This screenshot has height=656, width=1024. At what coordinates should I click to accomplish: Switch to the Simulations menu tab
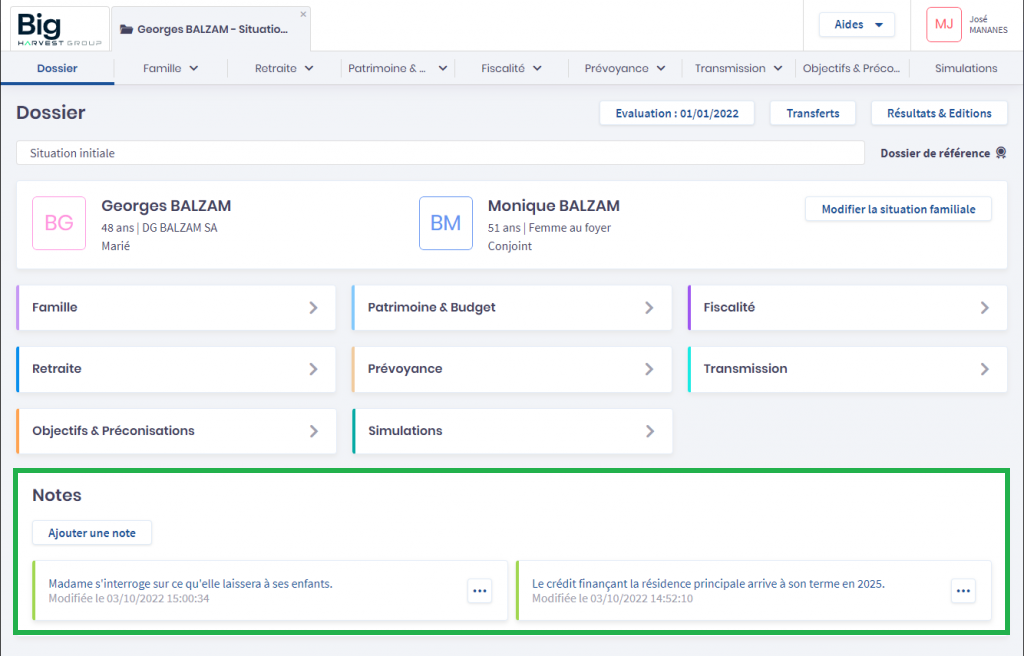click(x=966, y=68)
